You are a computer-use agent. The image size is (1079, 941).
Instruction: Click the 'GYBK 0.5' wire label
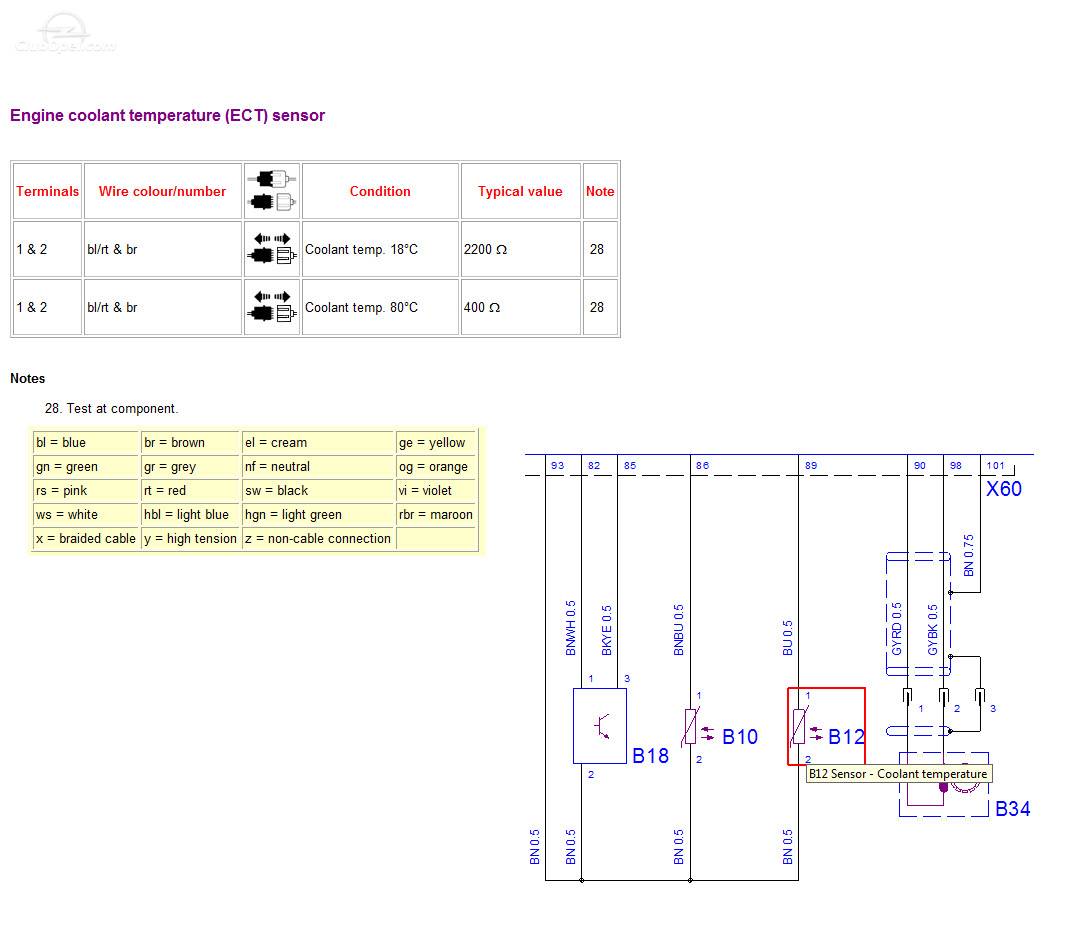coord(932,630)
